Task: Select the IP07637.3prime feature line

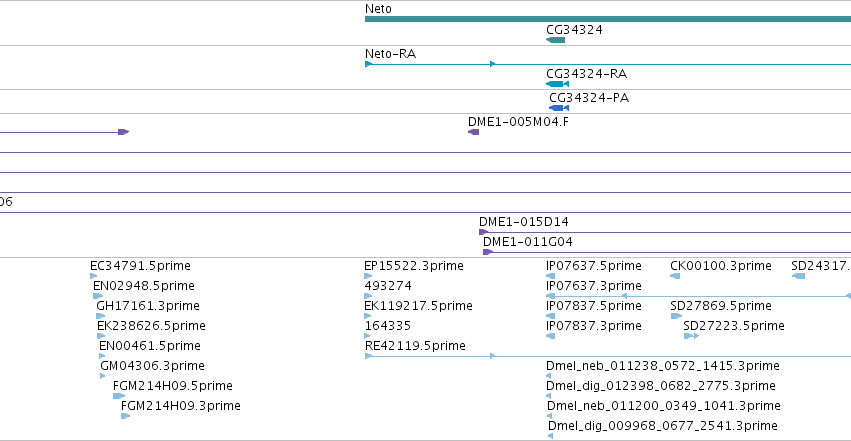Action: point(698,296)
